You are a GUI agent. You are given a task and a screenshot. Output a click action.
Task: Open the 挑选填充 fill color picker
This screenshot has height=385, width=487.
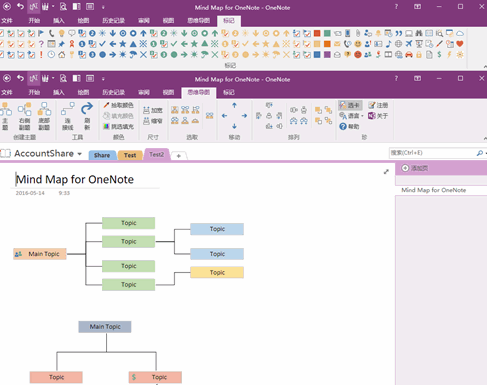pos(118,126)
